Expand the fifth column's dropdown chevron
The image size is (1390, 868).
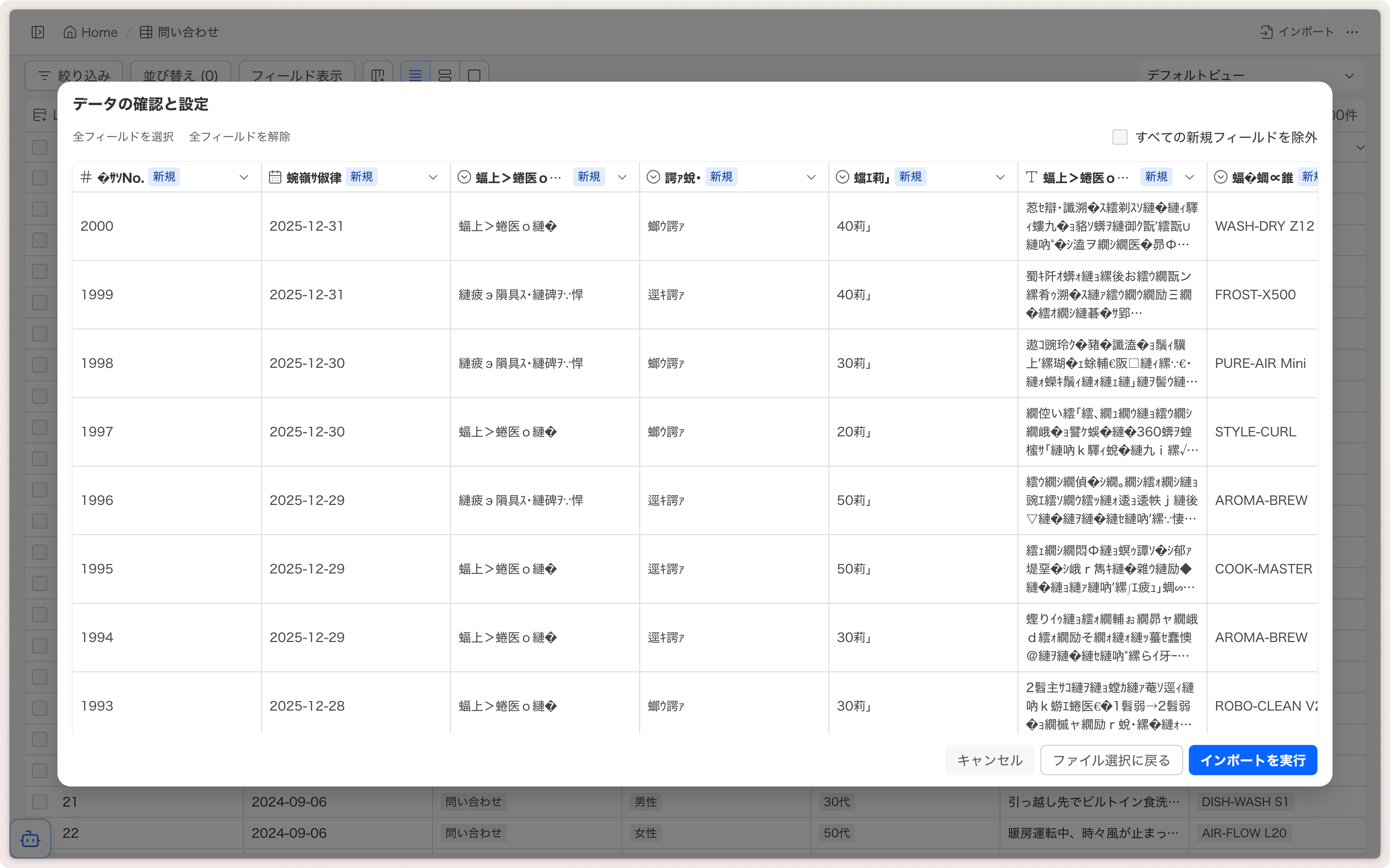1000,177
